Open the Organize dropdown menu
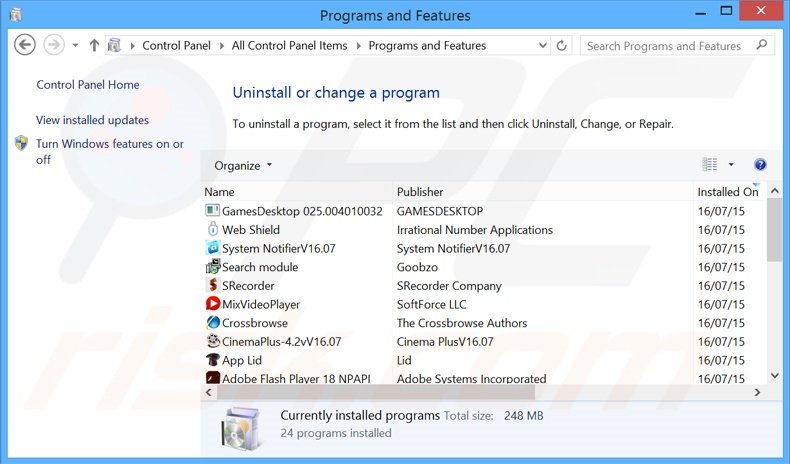This screenshot has height=464, width=790. point(243,166)
